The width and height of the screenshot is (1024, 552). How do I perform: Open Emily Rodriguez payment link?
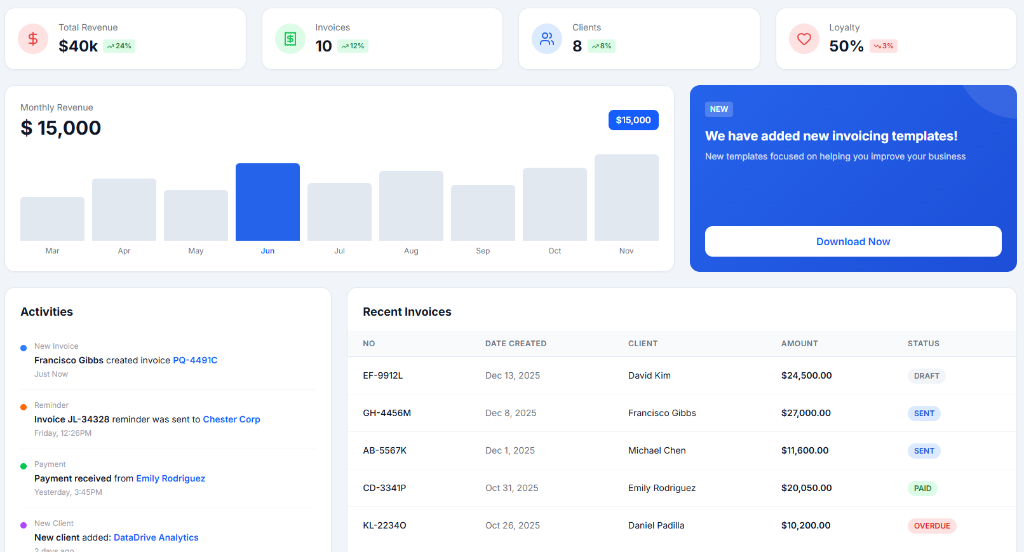170,479
